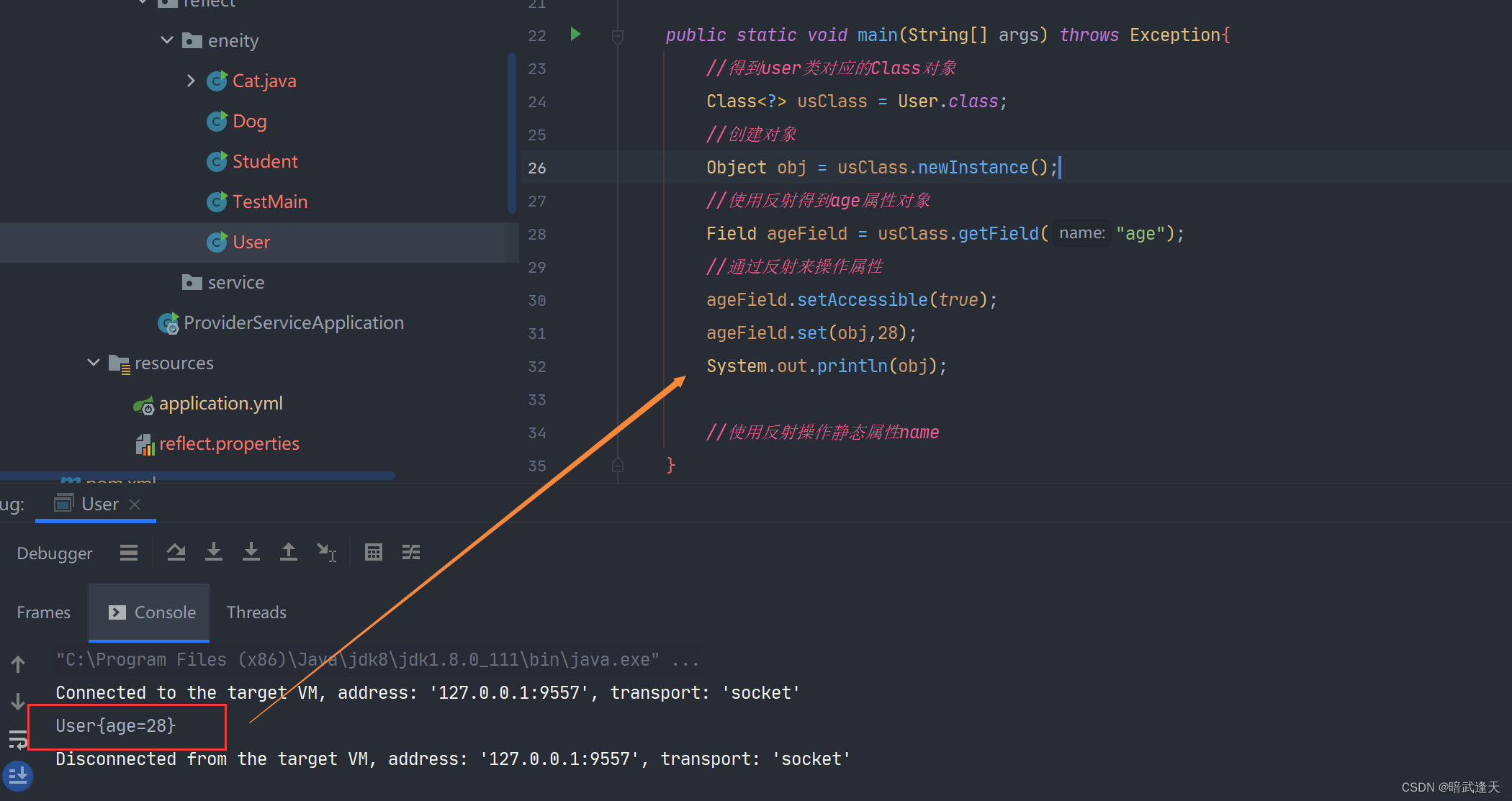This screenshot has height=801, width=1512.
Task: Collapse the resources folder
Action: [x=94, y=363]
